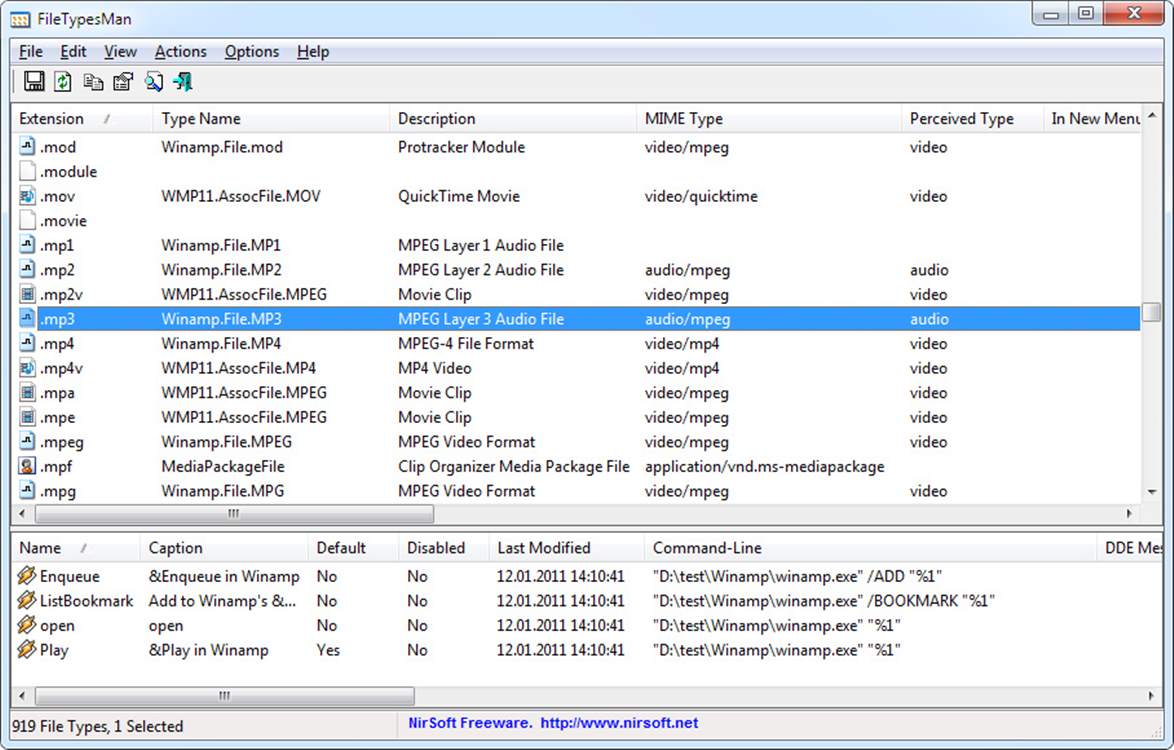Viewport: 1174px width, 750px height.
Task: Click the .mpe movie clip icon
Action: click(27, 416)
